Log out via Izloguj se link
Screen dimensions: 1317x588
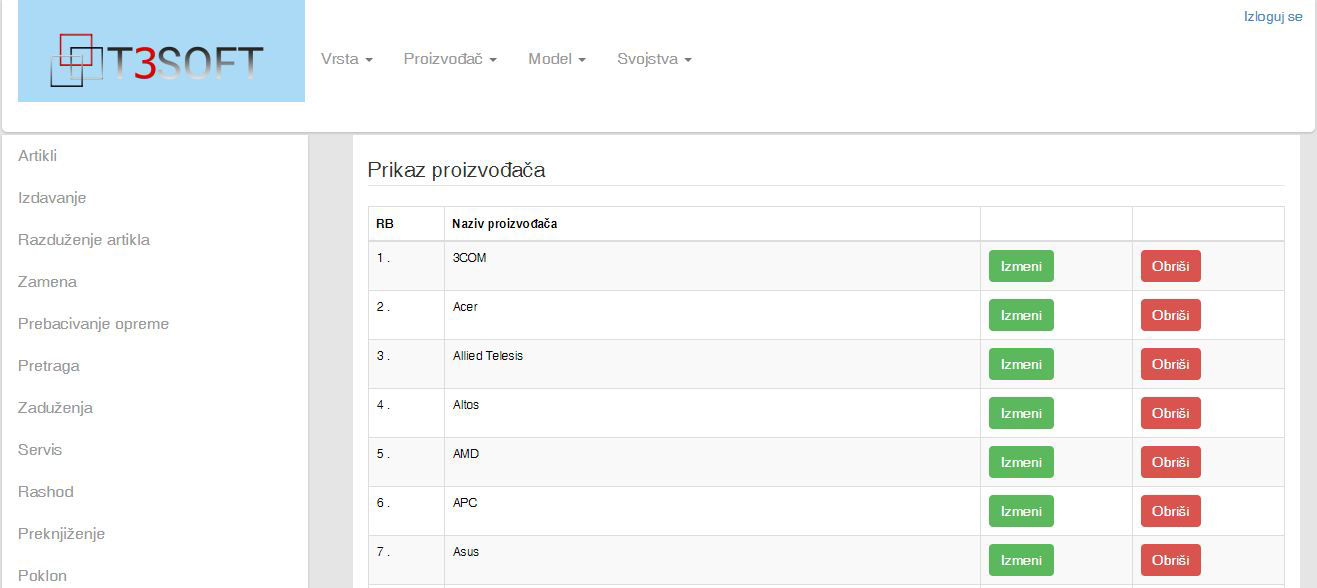[x=1273, y=17]
